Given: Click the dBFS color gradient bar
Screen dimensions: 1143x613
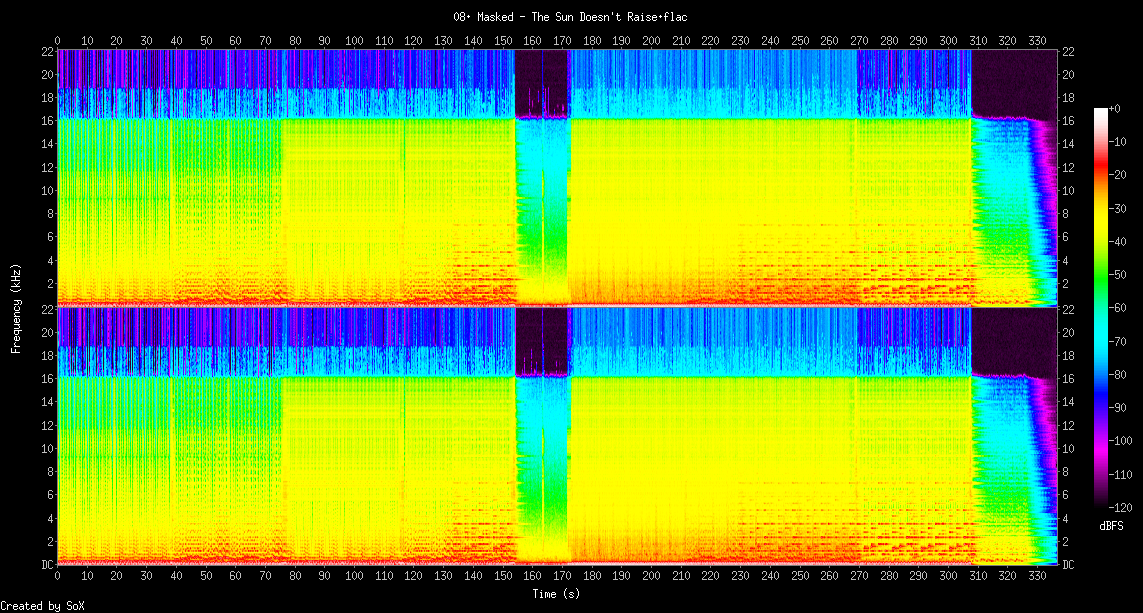Looking at the screenshot, I should point(1101,309).
